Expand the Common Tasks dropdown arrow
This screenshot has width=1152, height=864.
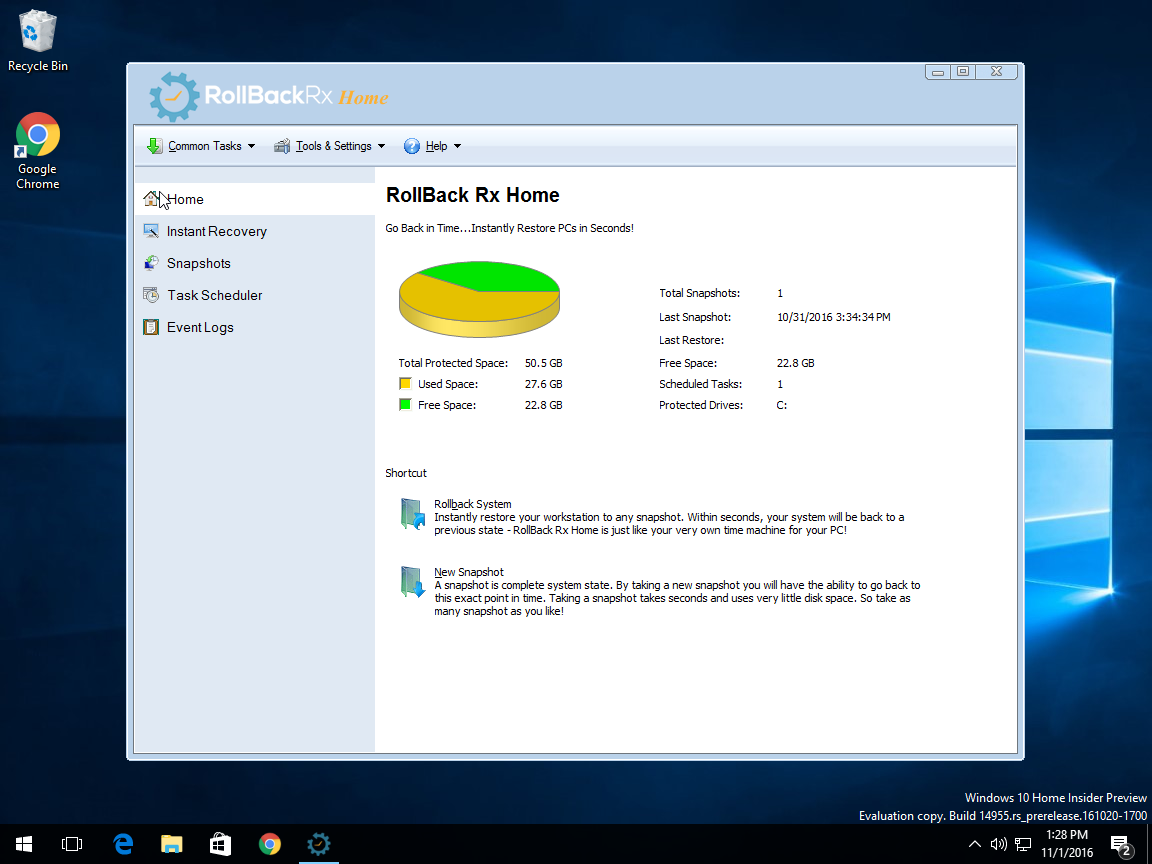tap(251, 146)
